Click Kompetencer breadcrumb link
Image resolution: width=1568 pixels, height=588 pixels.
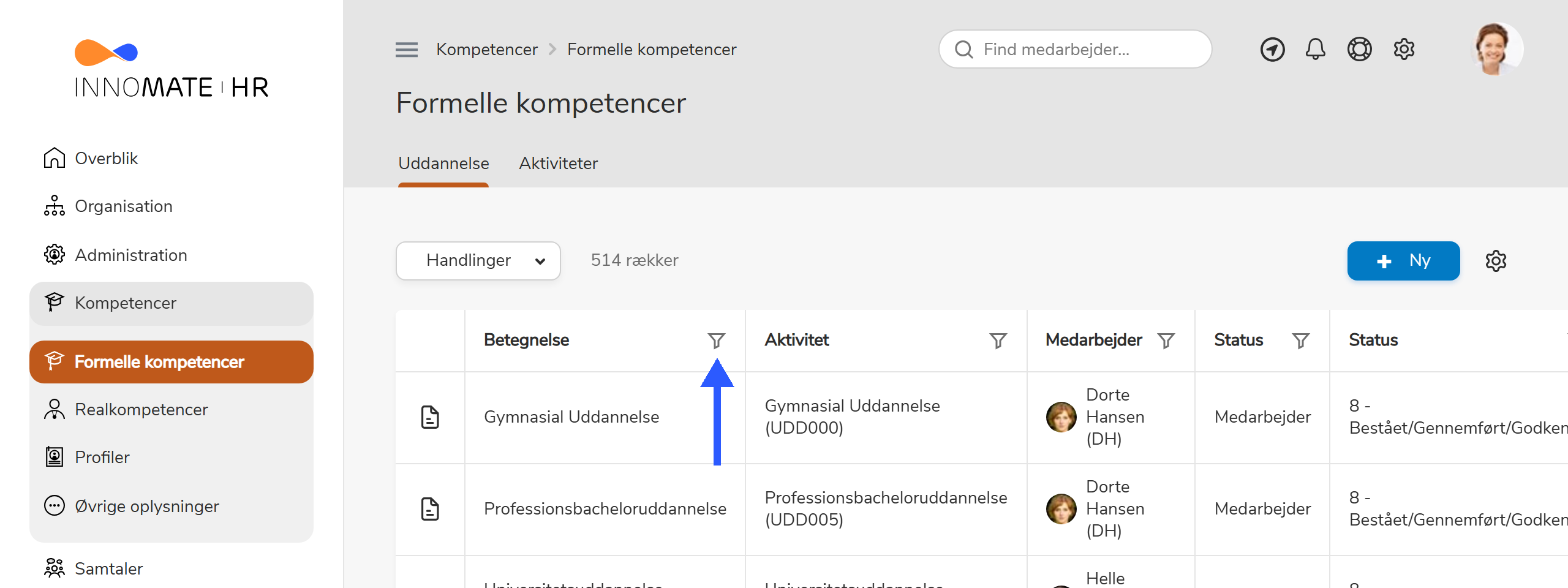click(x=487, y=49)
